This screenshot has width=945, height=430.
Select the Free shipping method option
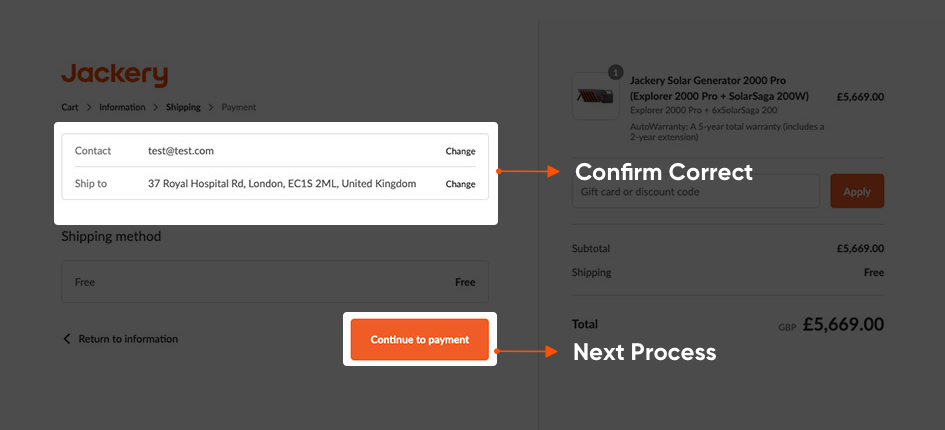point(275,282)
